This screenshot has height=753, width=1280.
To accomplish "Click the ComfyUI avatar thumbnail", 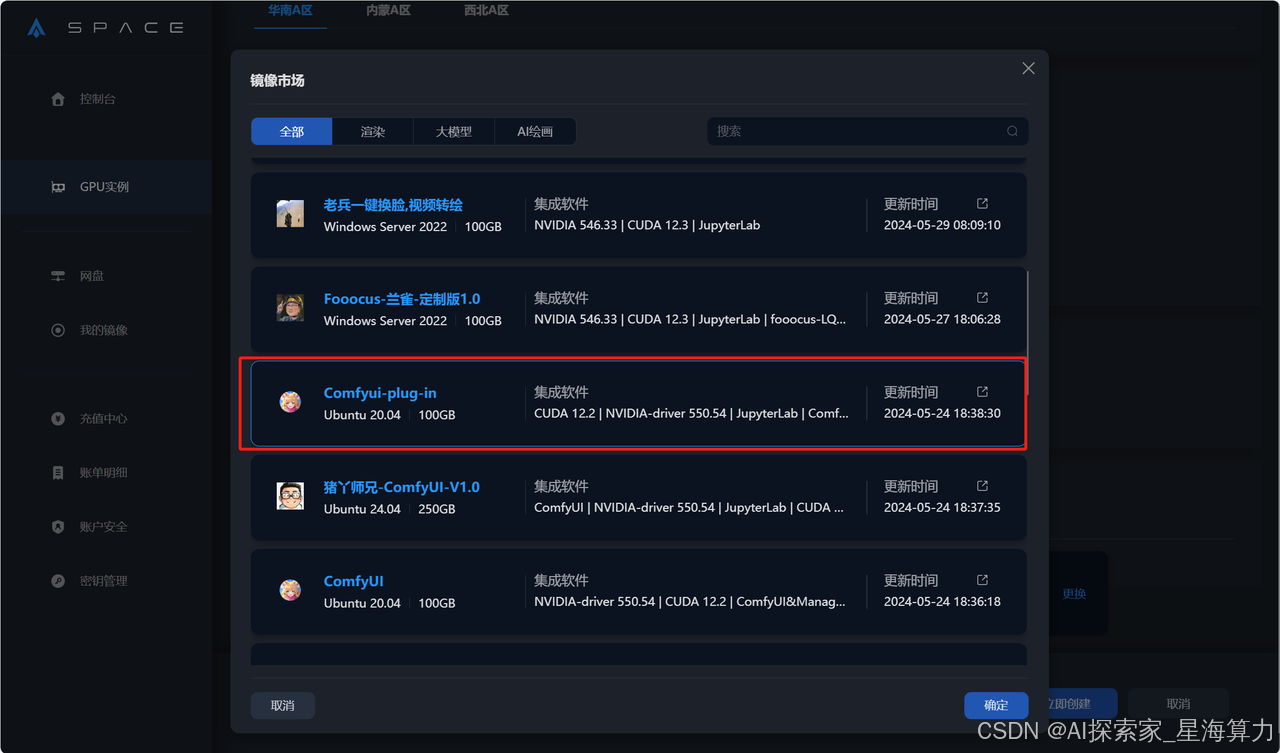I will click(x=290, y=590).
